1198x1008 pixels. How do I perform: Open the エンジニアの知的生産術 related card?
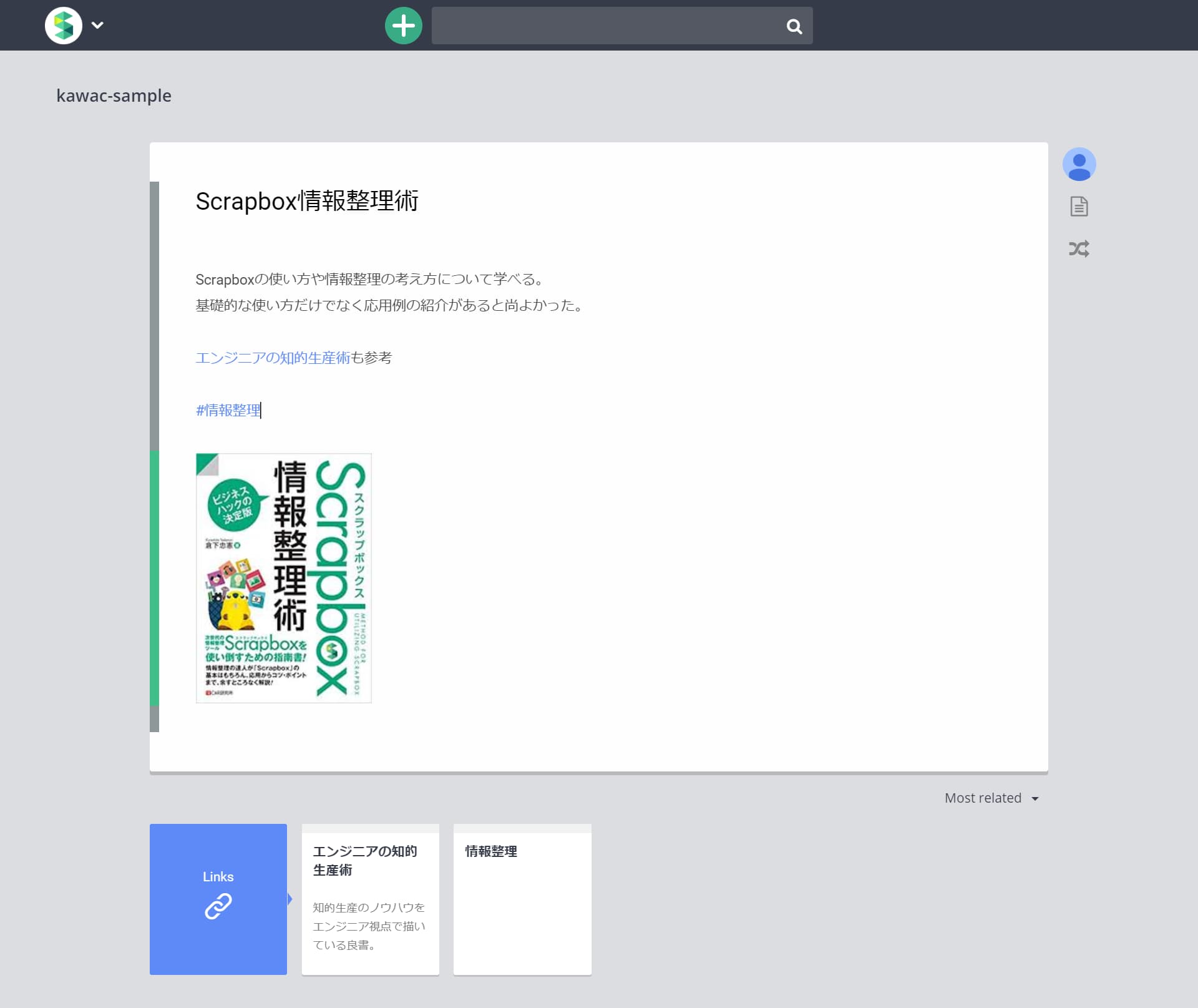click(x=371, y=899)
